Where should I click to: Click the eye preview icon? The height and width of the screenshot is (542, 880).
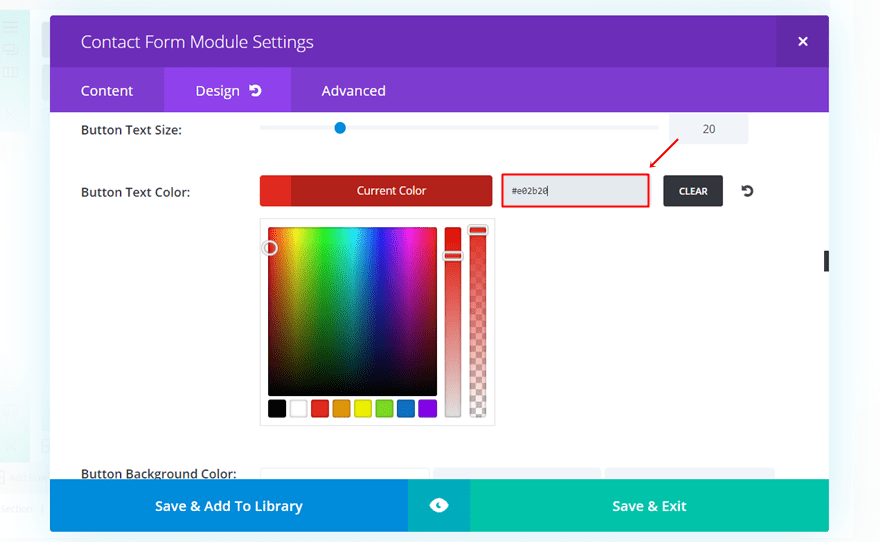(439, 506)
